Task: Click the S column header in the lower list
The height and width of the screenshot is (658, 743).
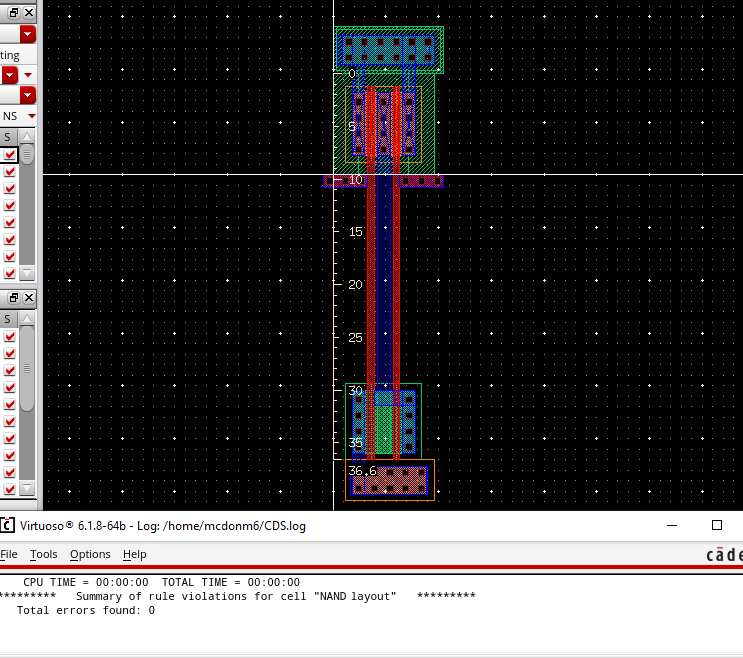Action: coord(8,319)
